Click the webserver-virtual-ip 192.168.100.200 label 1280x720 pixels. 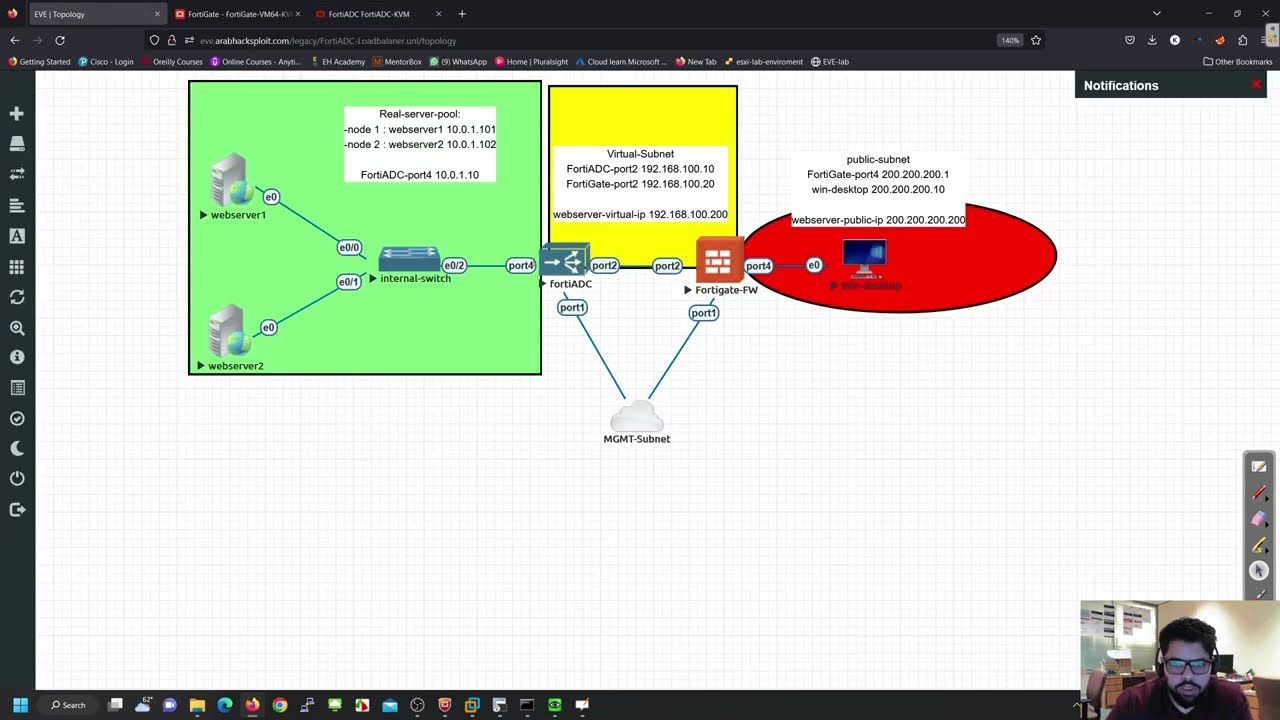(x=640, y=214)
